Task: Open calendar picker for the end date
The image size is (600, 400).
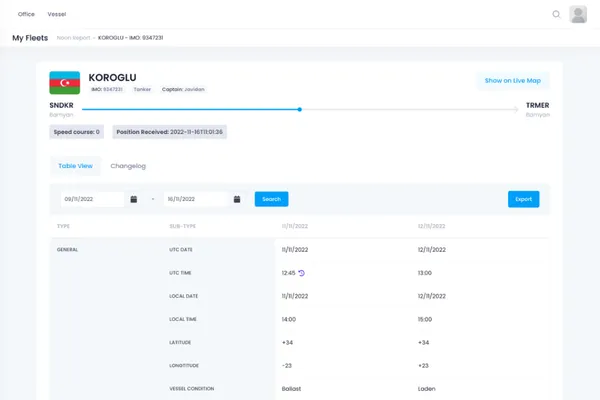Action: (237, 199)
